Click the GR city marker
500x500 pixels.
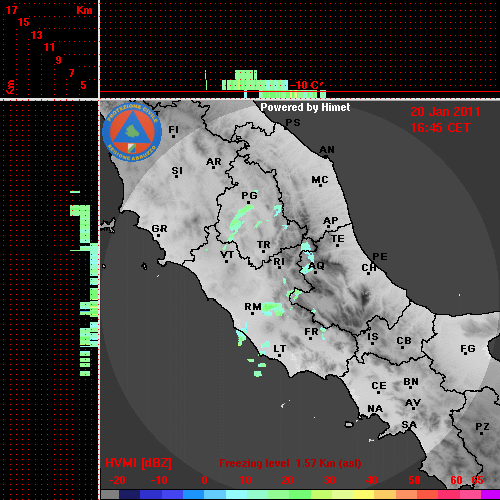(158, 236)
